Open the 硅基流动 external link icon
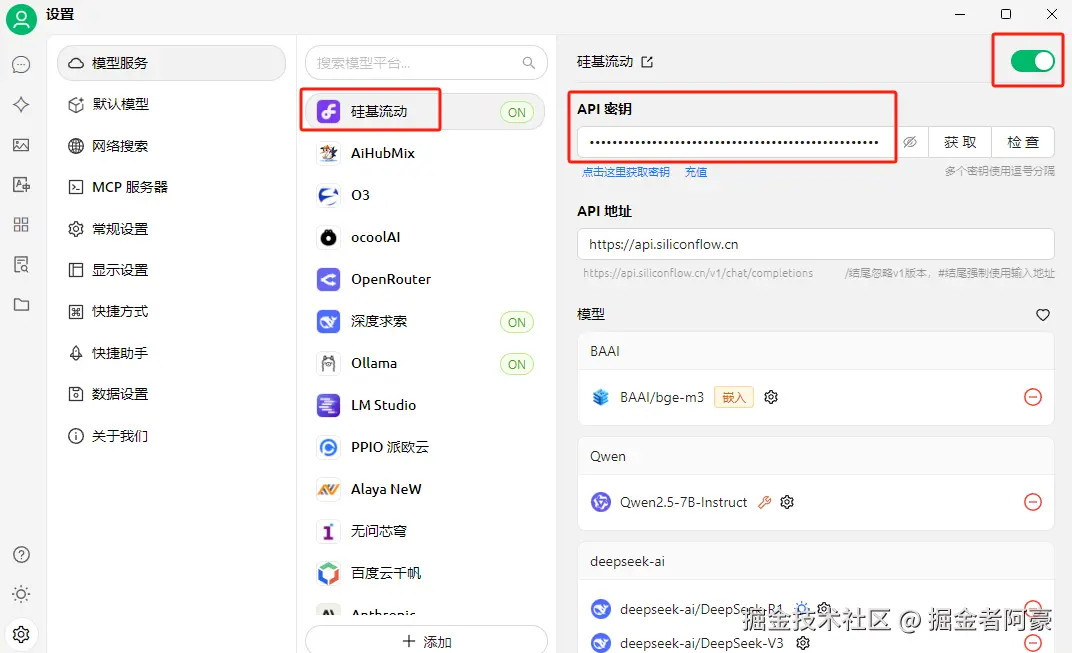This screenshot has height=653, width=1072. 647,62
